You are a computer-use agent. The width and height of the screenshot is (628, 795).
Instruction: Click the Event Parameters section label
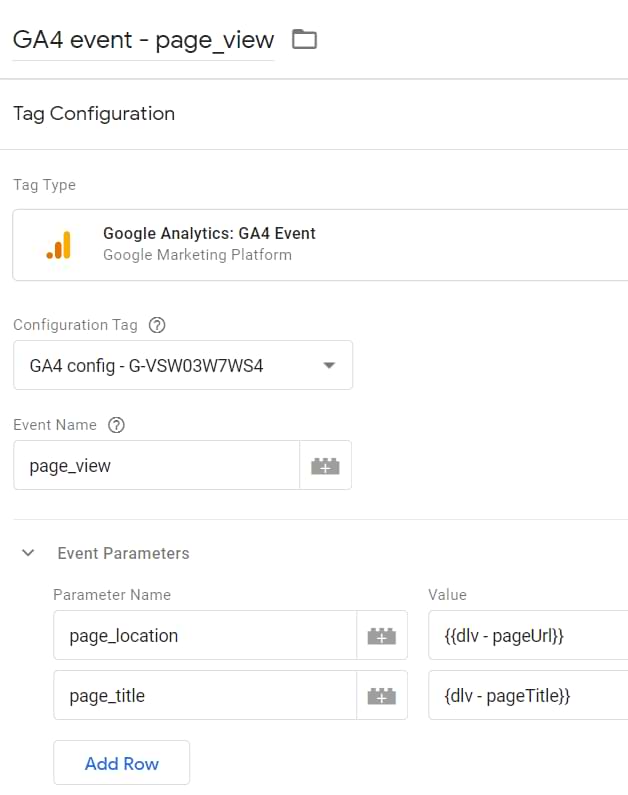pos(123,553)
